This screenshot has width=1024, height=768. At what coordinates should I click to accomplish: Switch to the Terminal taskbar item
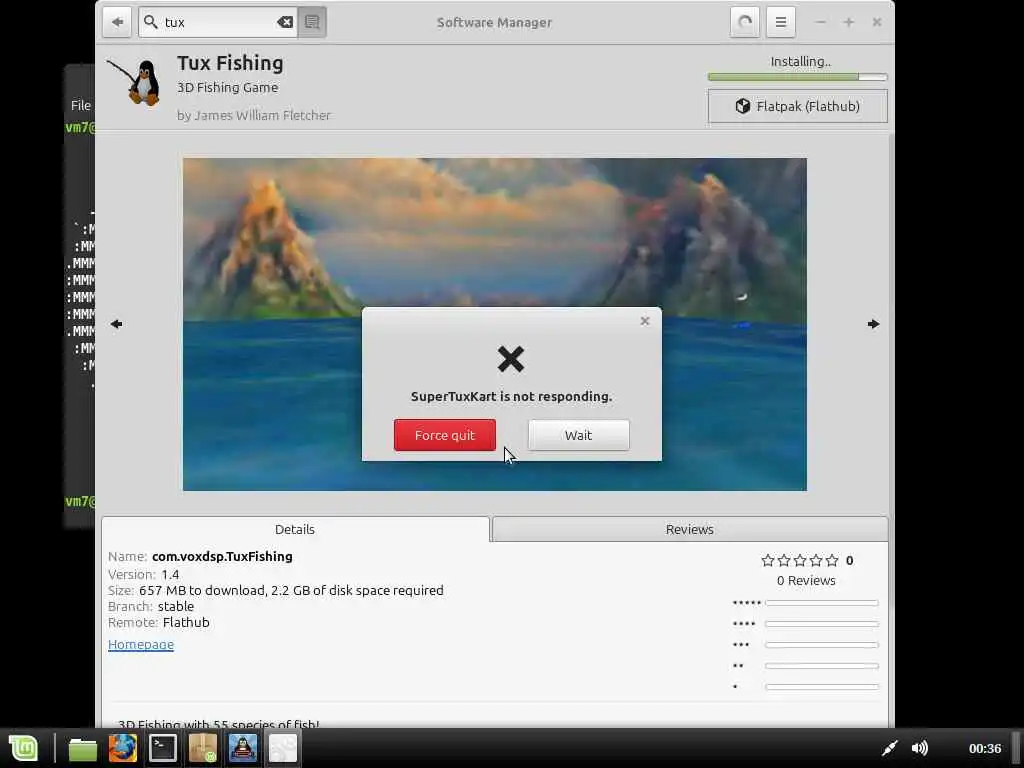pos(163,748)
